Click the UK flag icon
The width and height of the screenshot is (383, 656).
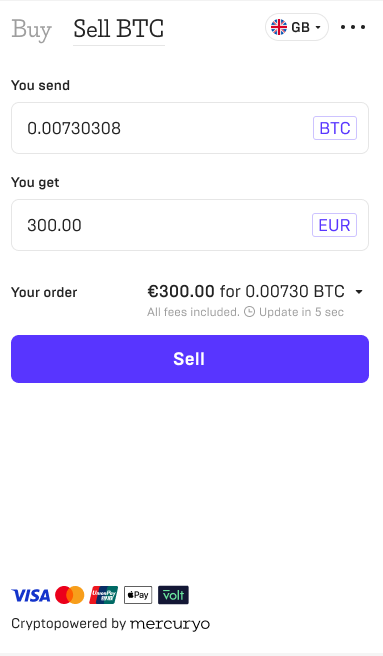click(279, 27)
